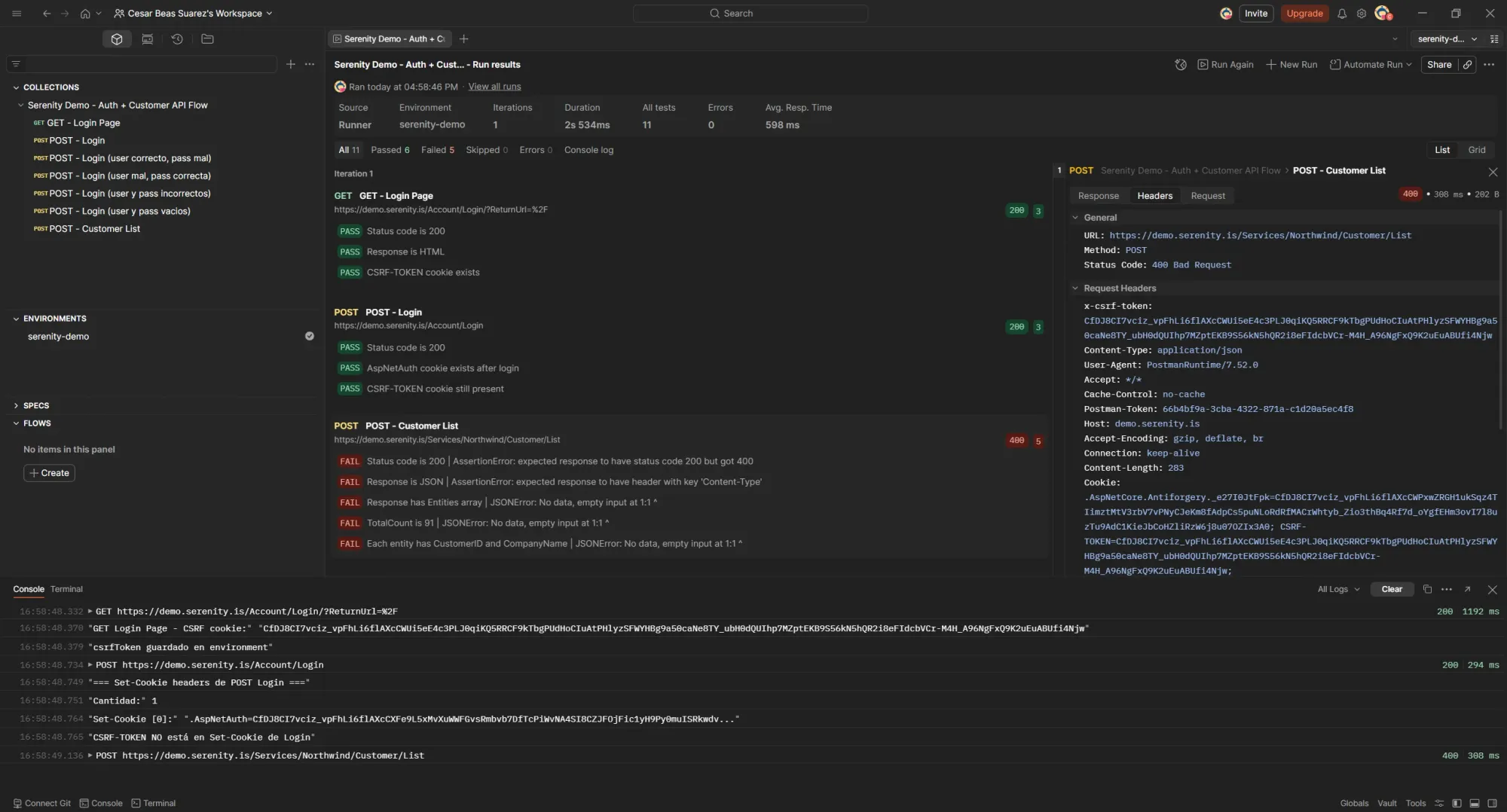Image resolution: width=1507 pixels, height=812 pixels.
Task: Open the folder panel icon in sidebar
Action: (x=207, y=39)
